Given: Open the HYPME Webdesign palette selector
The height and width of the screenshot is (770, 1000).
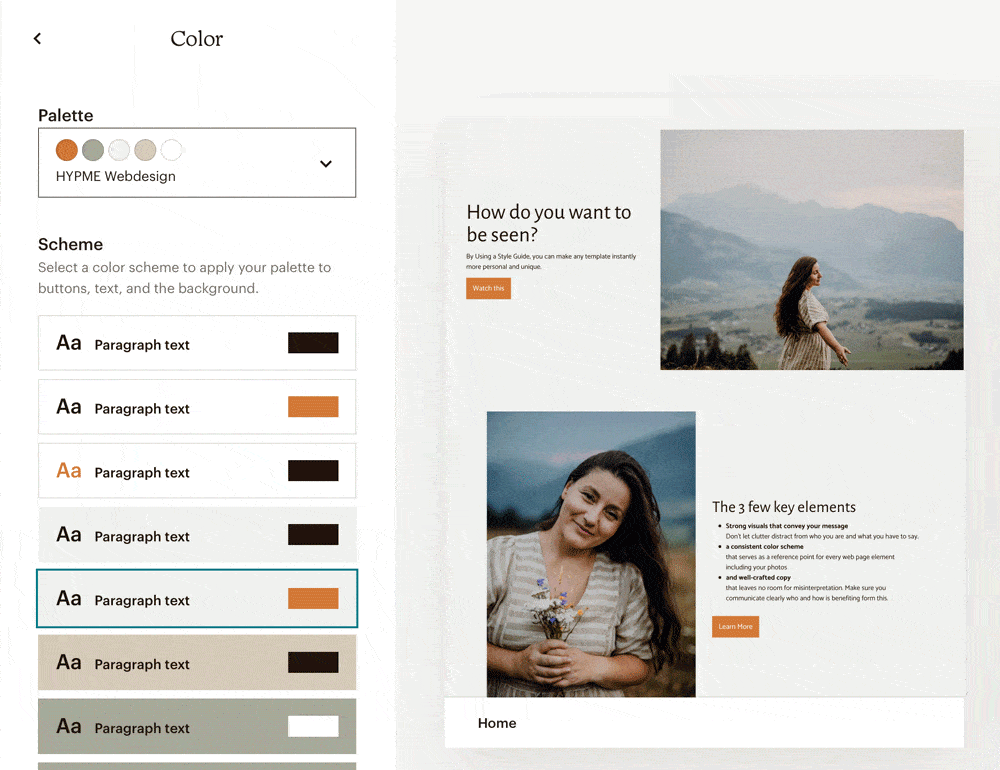Looking at the screenshot, I should click(197, 163).
